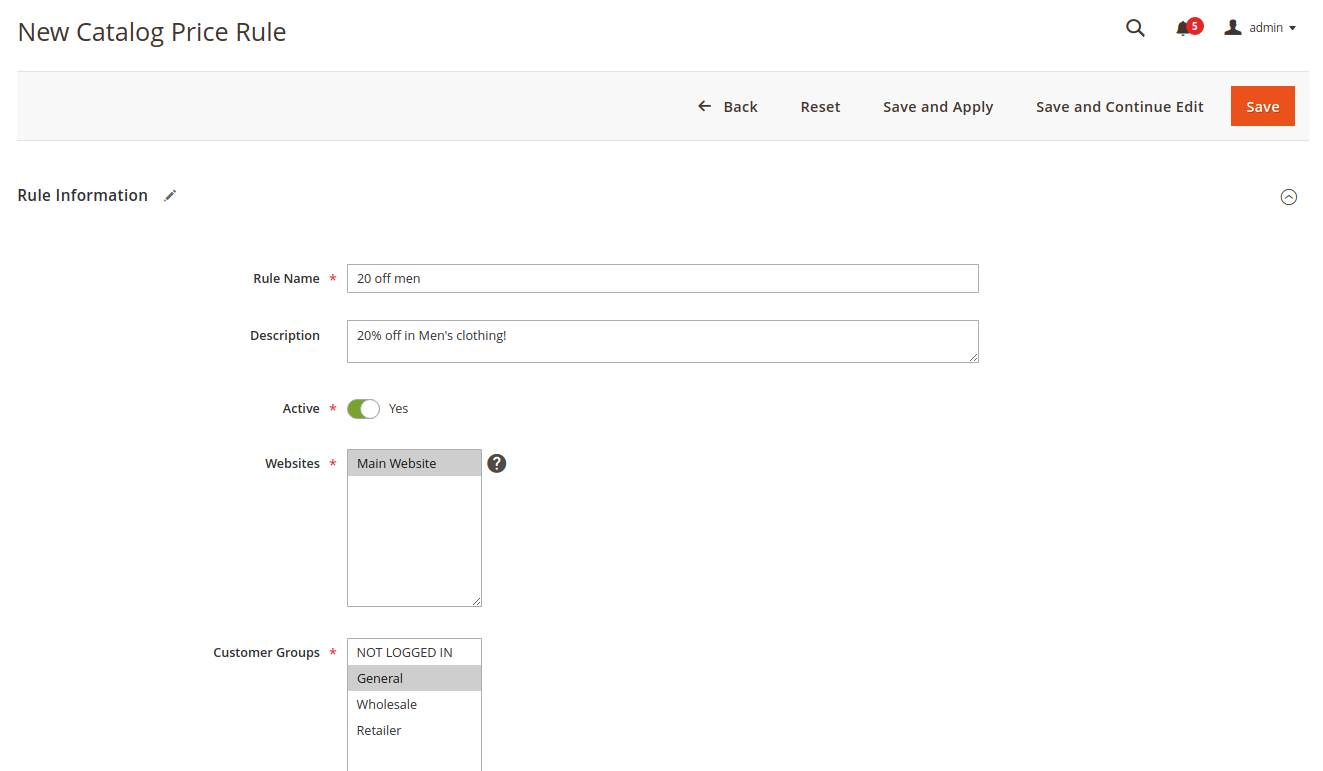Click the Reset button

[820, 106]
